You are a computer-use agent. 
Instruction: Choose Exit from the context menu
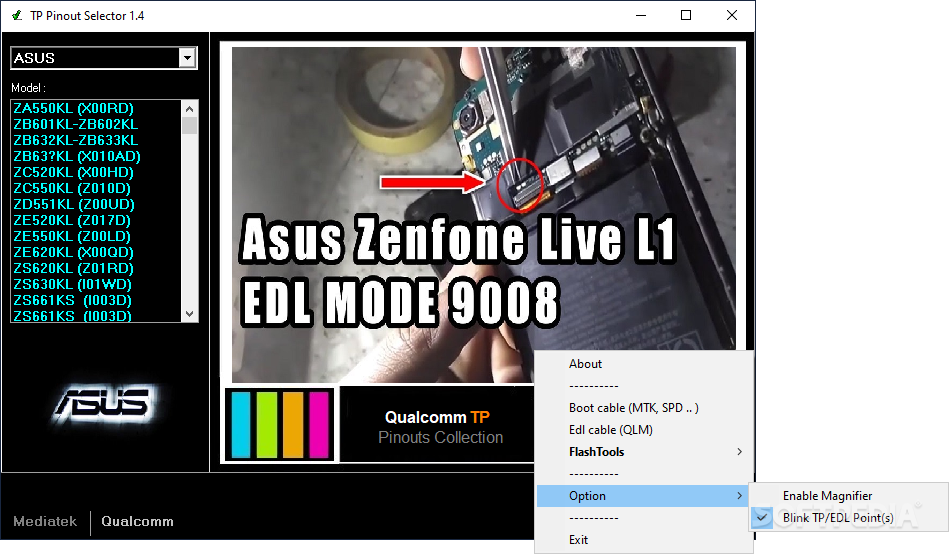pos(645,539)
